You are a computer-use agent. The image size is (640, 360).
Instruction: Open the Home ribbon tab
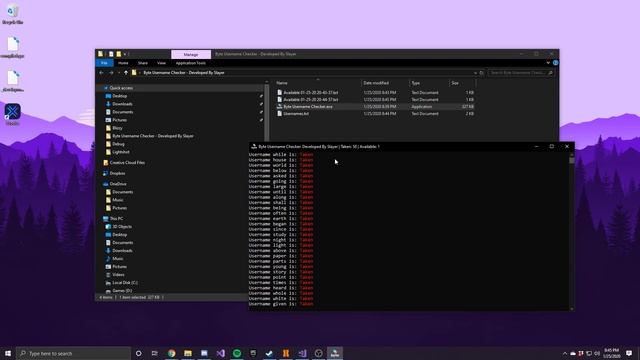pyautogui.click(x=123, y=63)
